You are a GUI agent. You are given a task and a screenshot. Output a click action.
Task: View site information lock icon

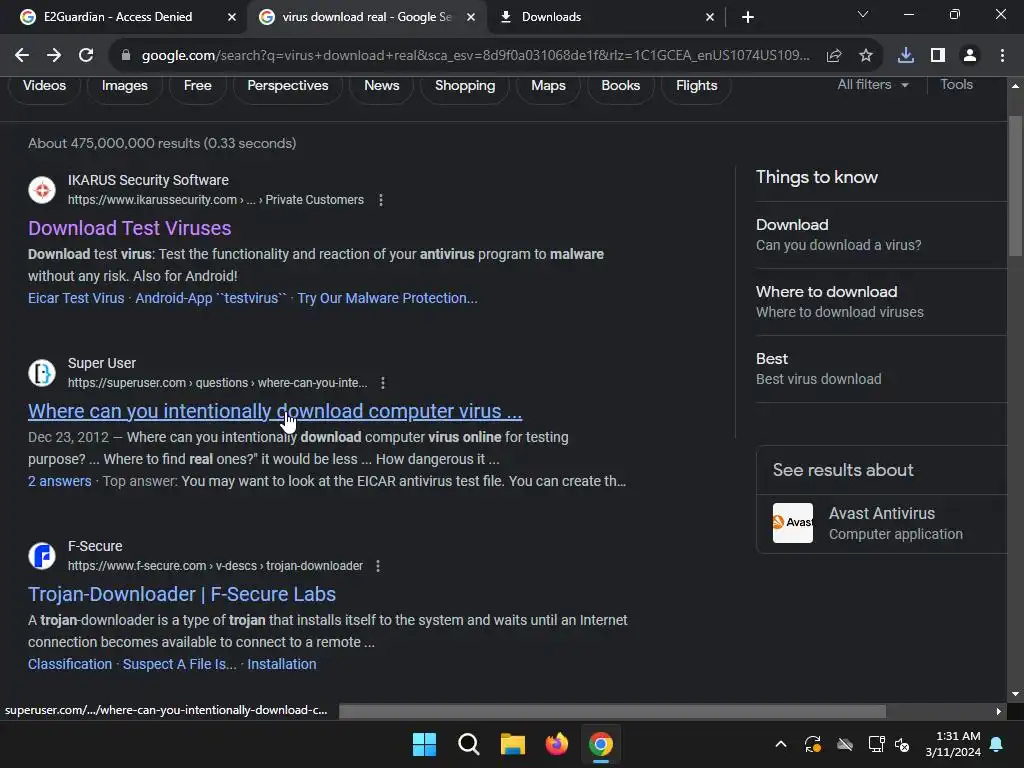coord(126,56)
